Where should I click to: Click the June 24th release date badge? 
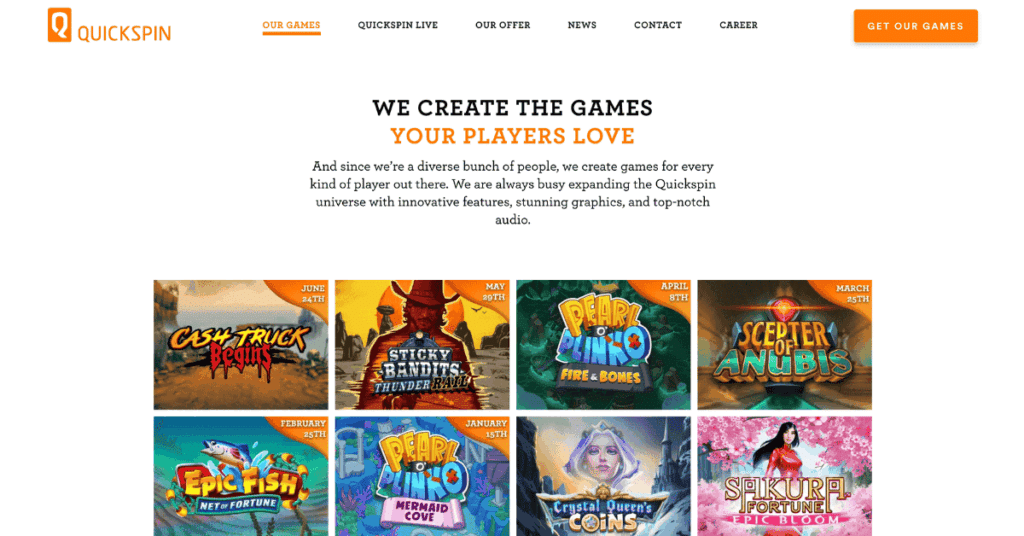[x=313, y=293]
